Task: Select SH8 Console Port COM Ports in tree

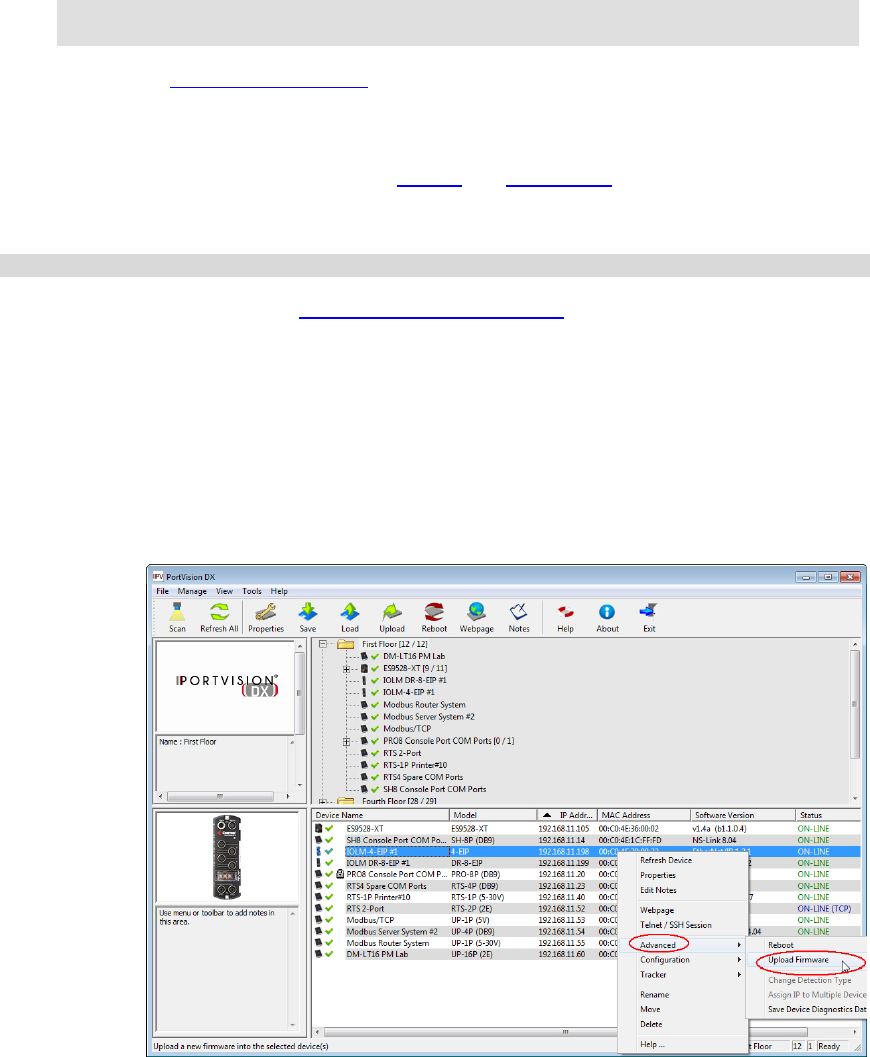Action: click(434, 789)
